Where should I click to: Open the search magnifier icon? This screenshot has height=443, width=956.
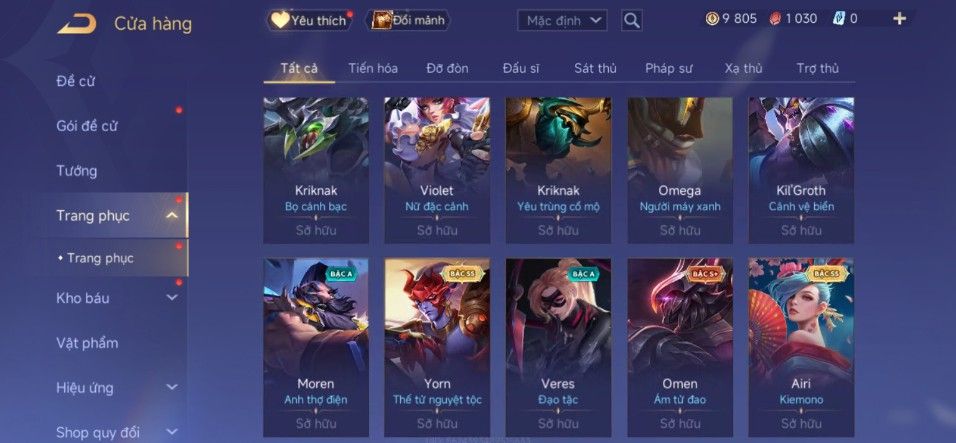632,21
